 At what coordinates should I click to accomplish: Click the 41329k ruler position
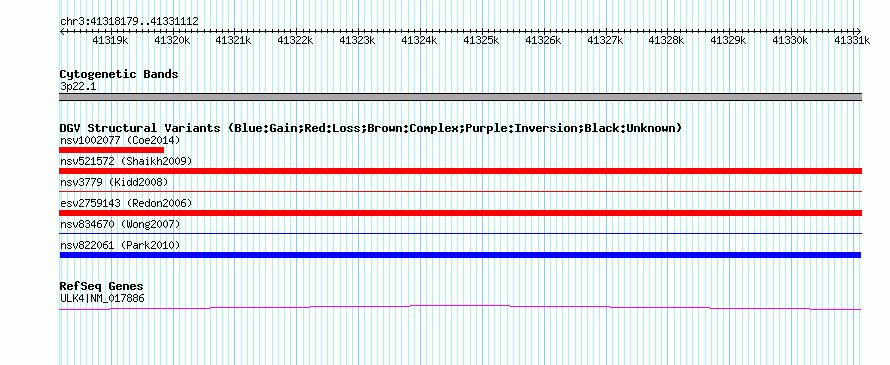coord(729,41)
